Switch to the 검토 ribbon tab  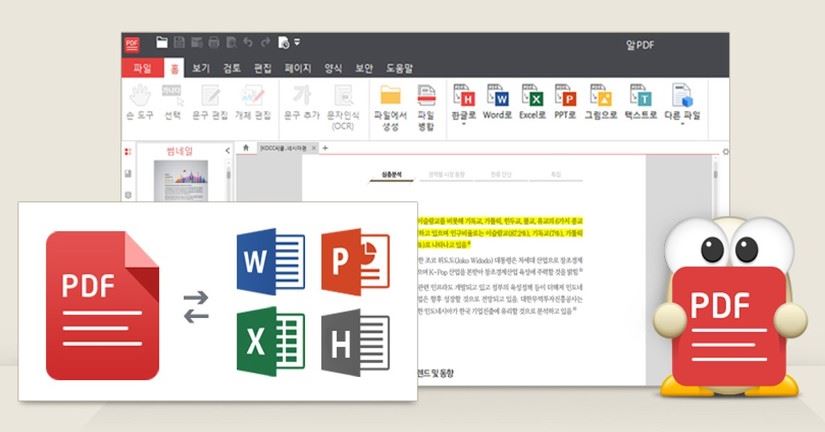pos(232,68)
